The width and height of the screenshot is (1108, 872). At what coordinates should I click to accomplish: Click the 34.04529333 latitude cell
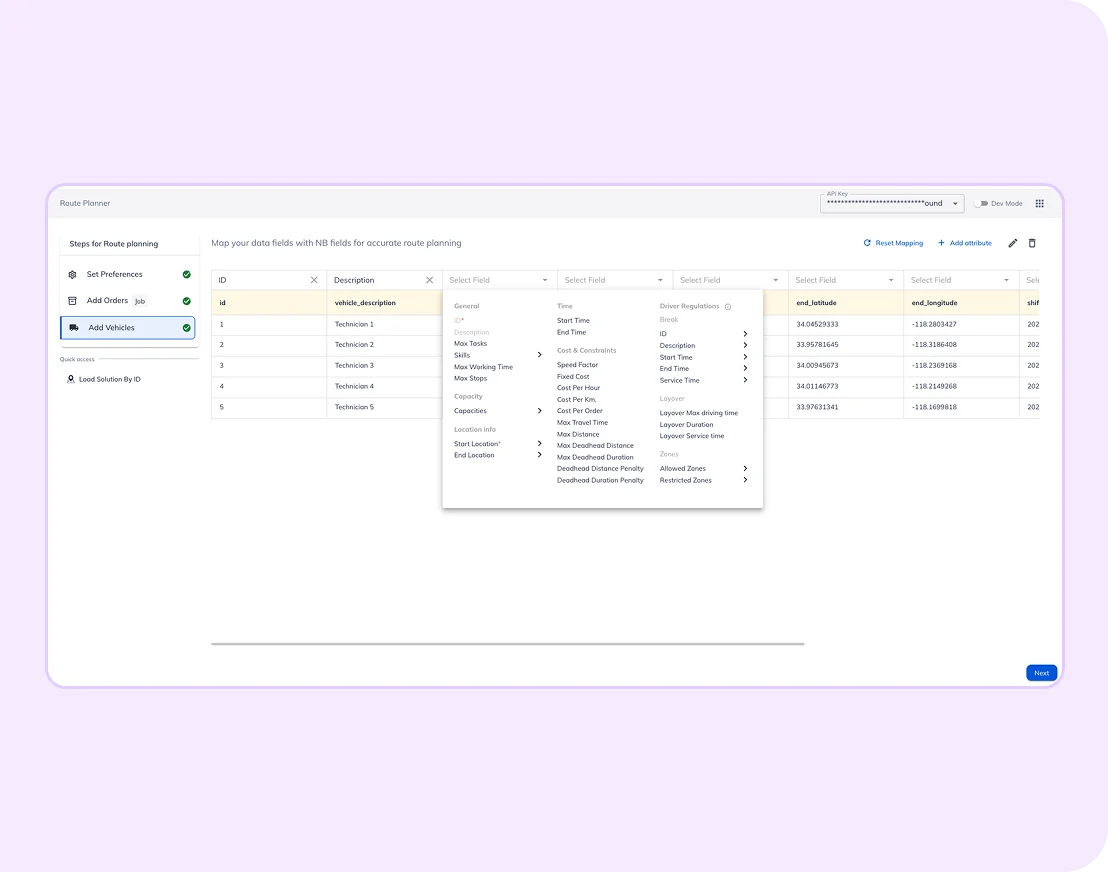[846, 324]
